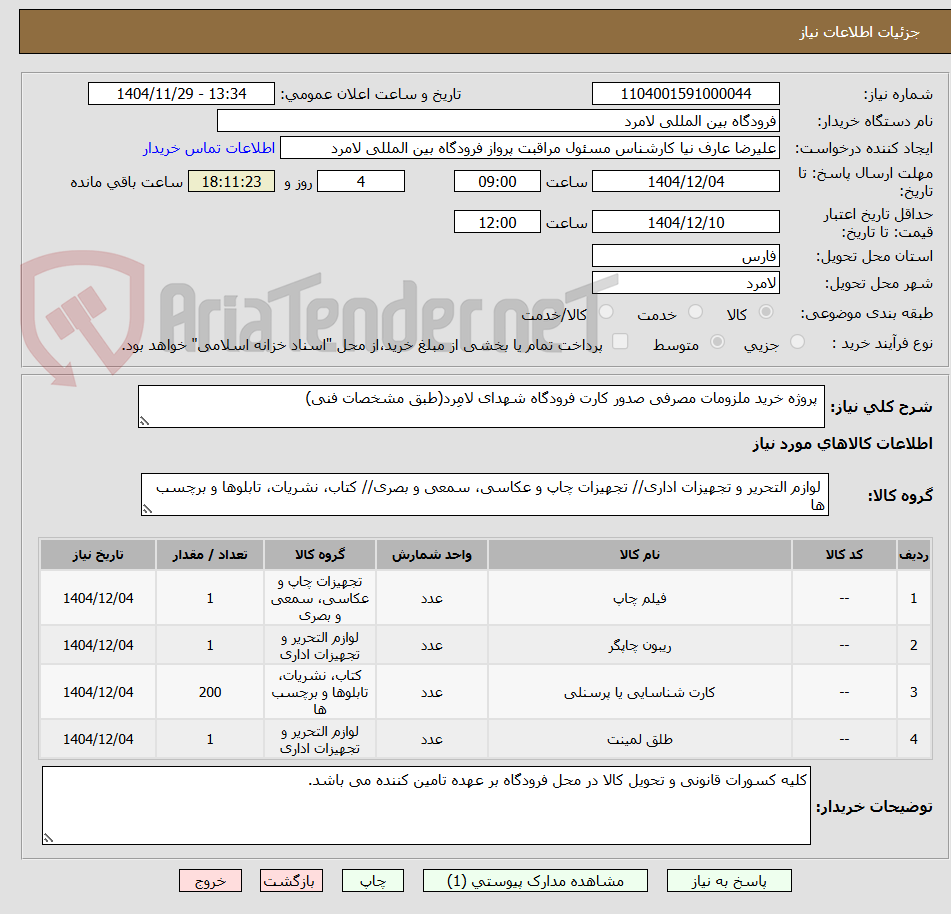
Task: Click the date cell in طلق لمینت row
Action: 98,739
